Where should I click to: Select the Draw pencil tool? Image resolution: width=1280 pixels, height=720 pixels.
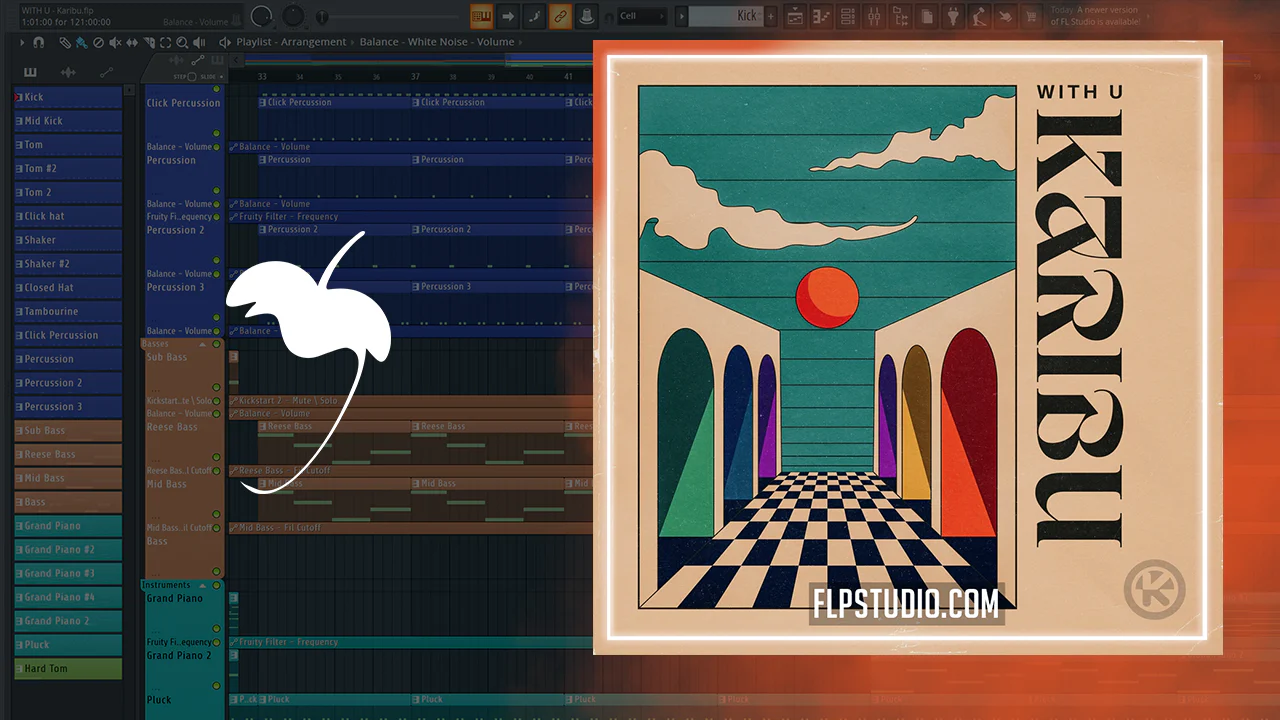coord(65,43)
